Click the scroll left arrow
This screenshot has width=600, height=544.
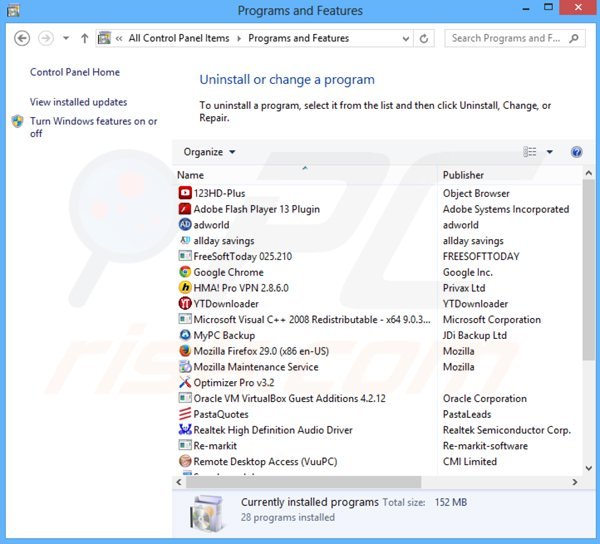pos(179,482)
